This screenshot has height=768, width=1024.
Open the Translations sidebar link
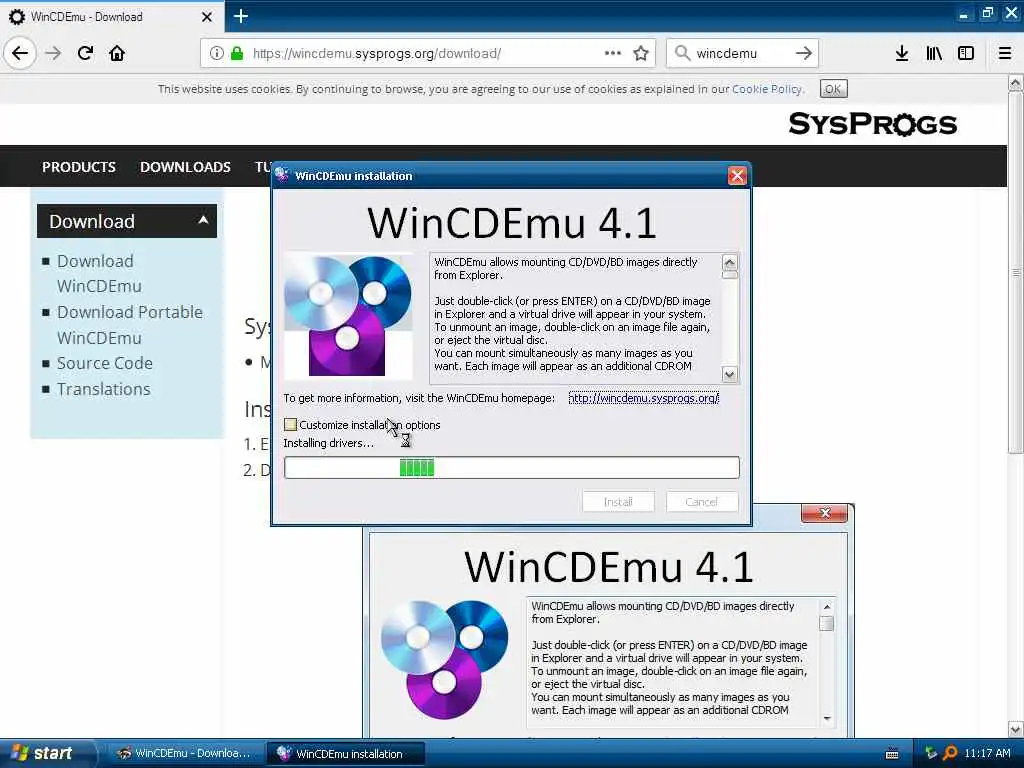point(103,389)
